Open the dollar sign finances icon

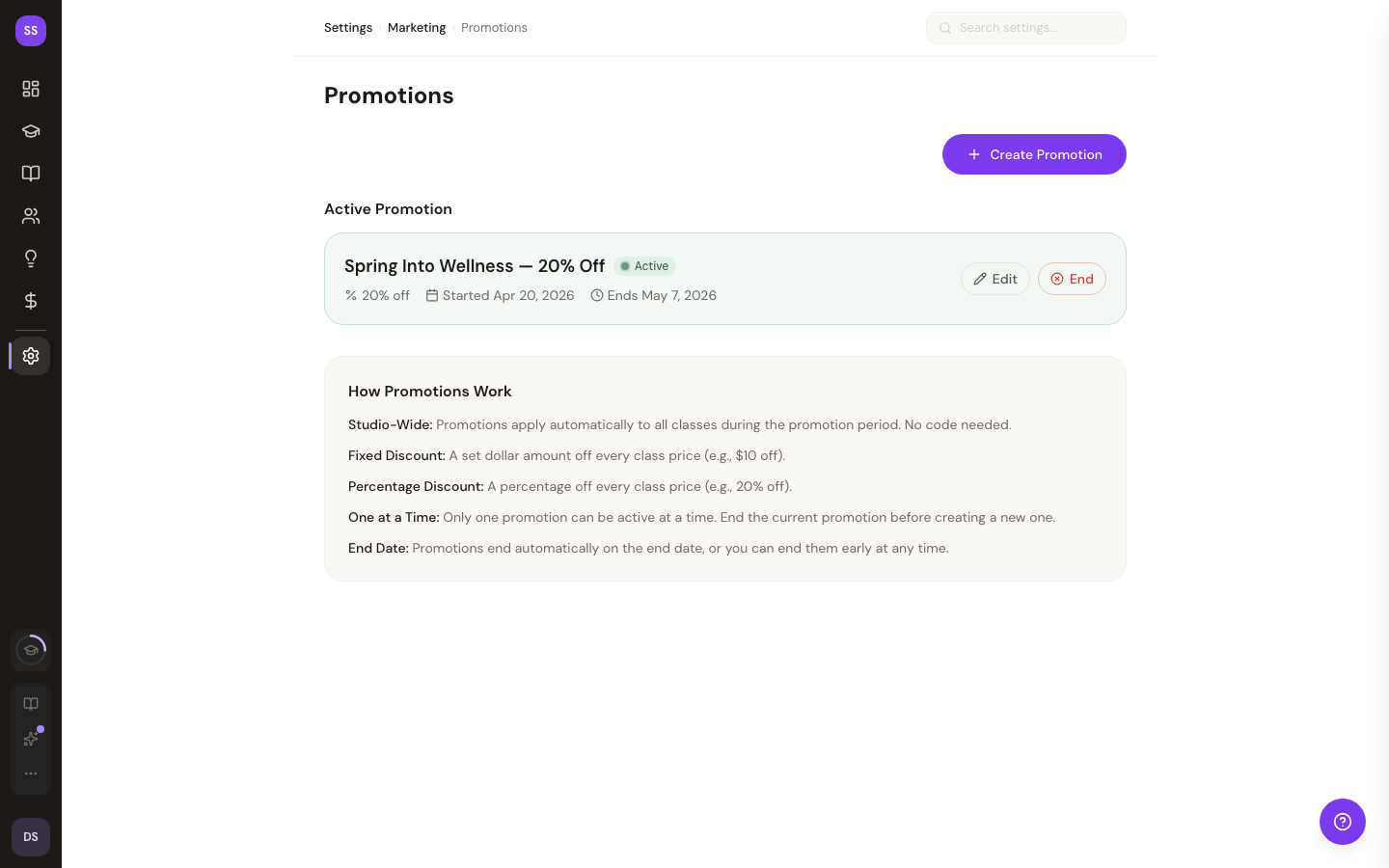point(31,301)
